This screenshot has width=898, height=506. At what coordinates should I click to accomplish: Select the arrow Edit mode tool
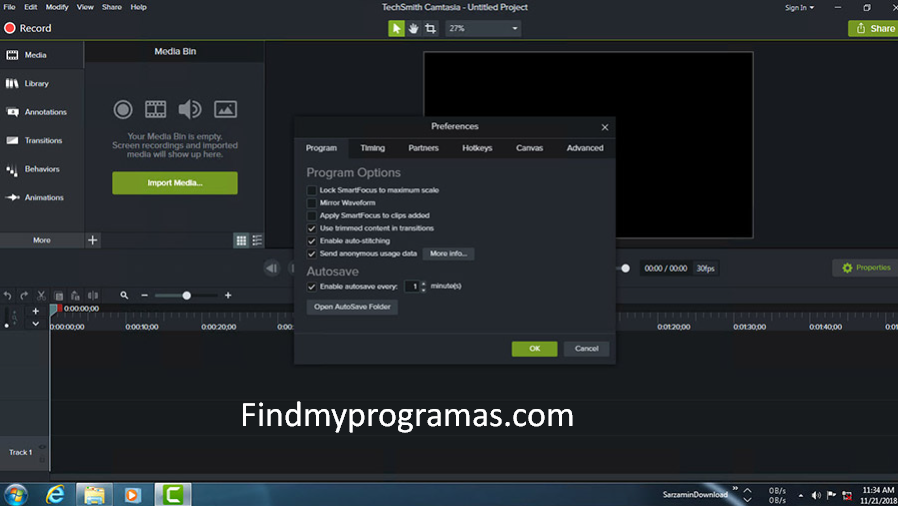pos(396,28)
